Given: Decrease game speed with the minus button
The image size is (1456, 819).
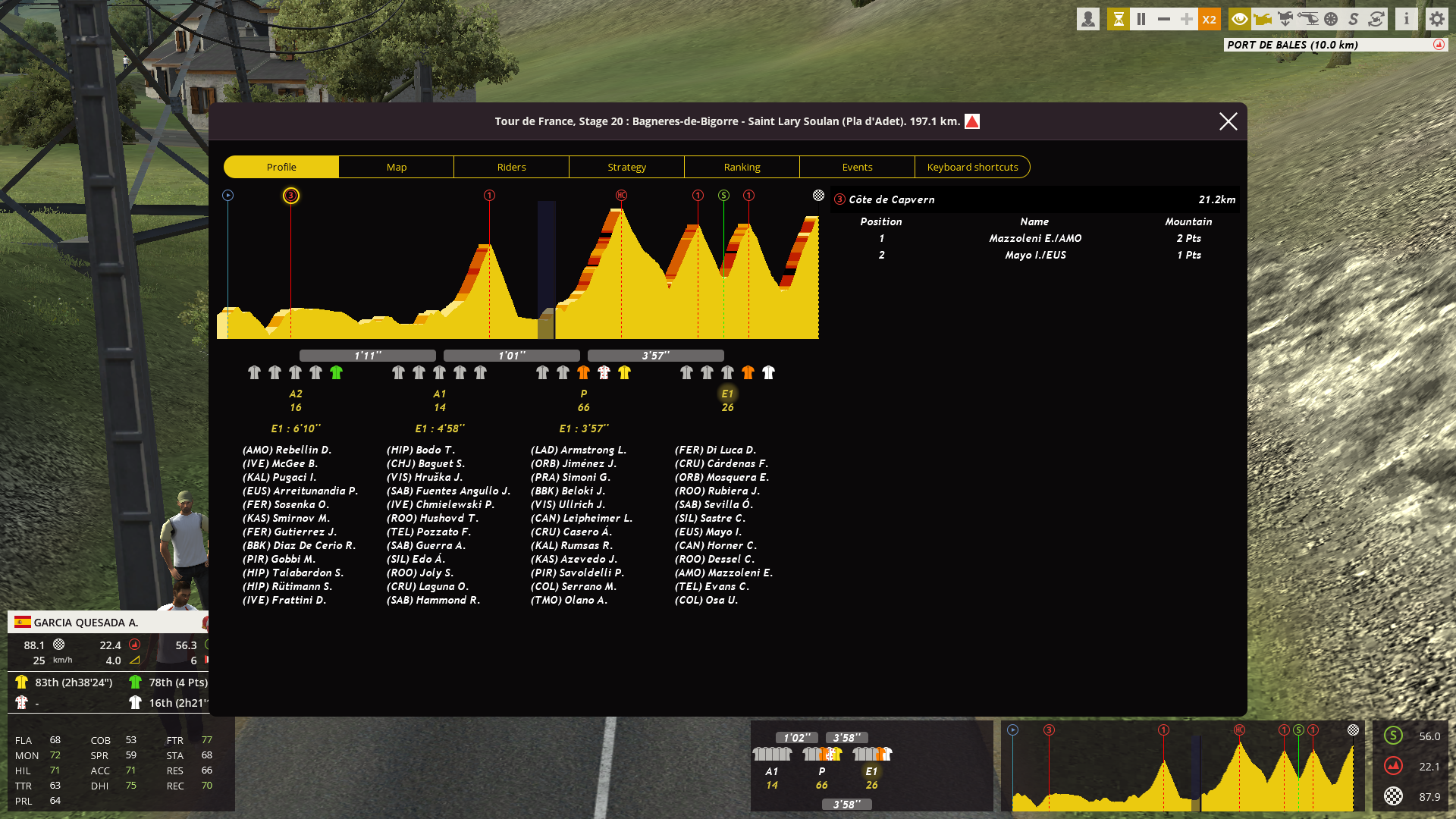Looking at the screenshot, I should (x=1164, y=20).
